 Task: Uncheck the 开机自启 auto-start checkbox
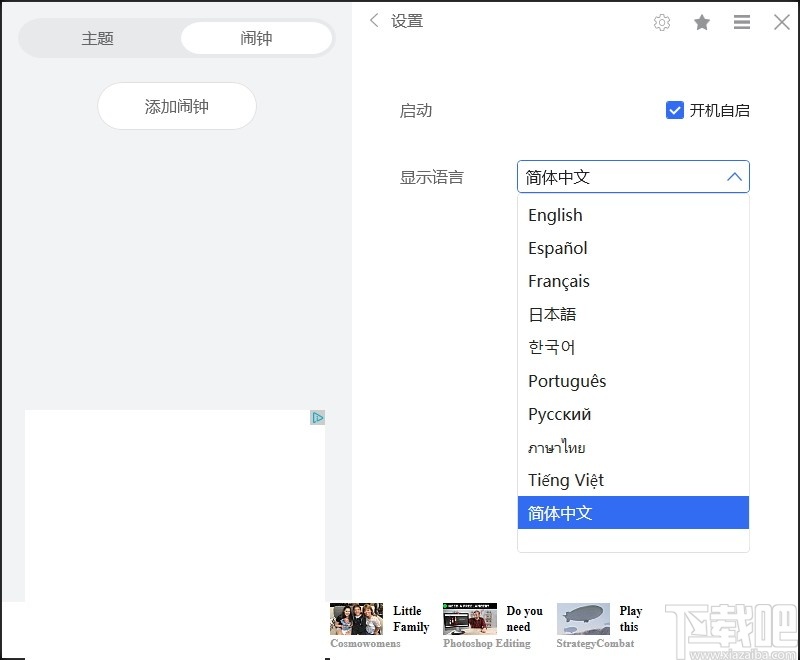pos(675,110)
